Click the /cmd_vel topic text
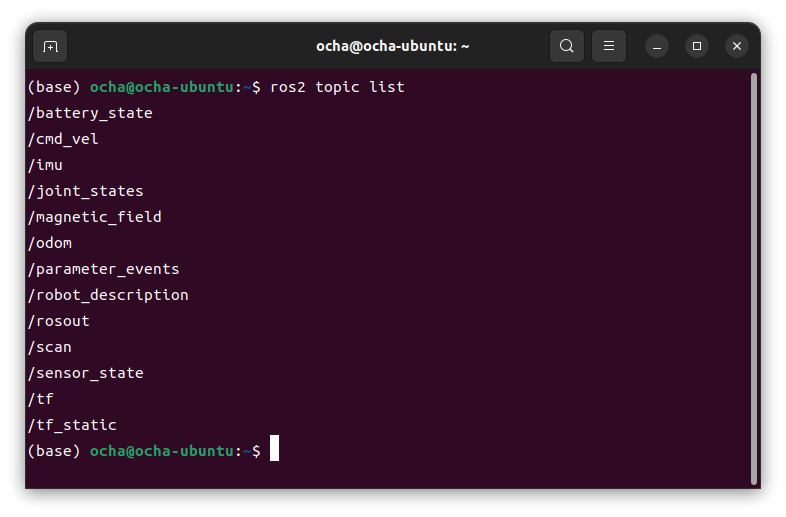786x517 pixels. [63, 139]
